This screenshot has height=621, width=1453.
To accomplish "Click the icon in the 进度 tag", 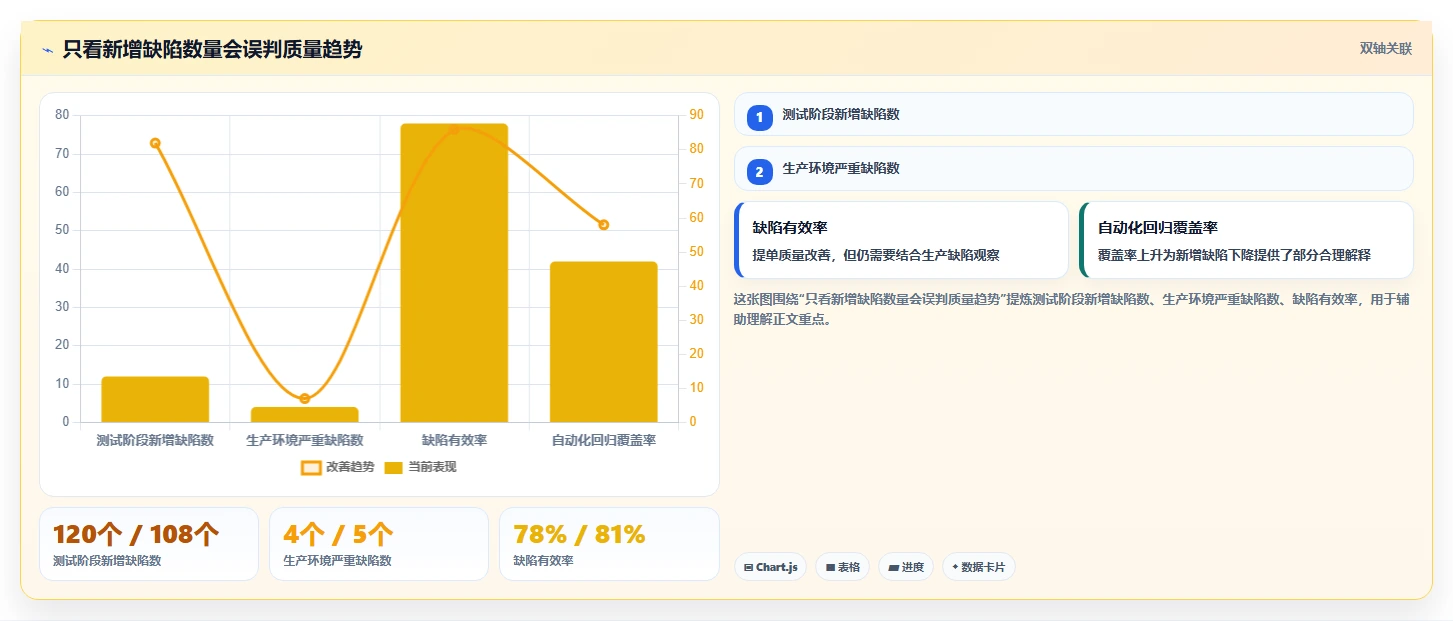I will 893,567.
